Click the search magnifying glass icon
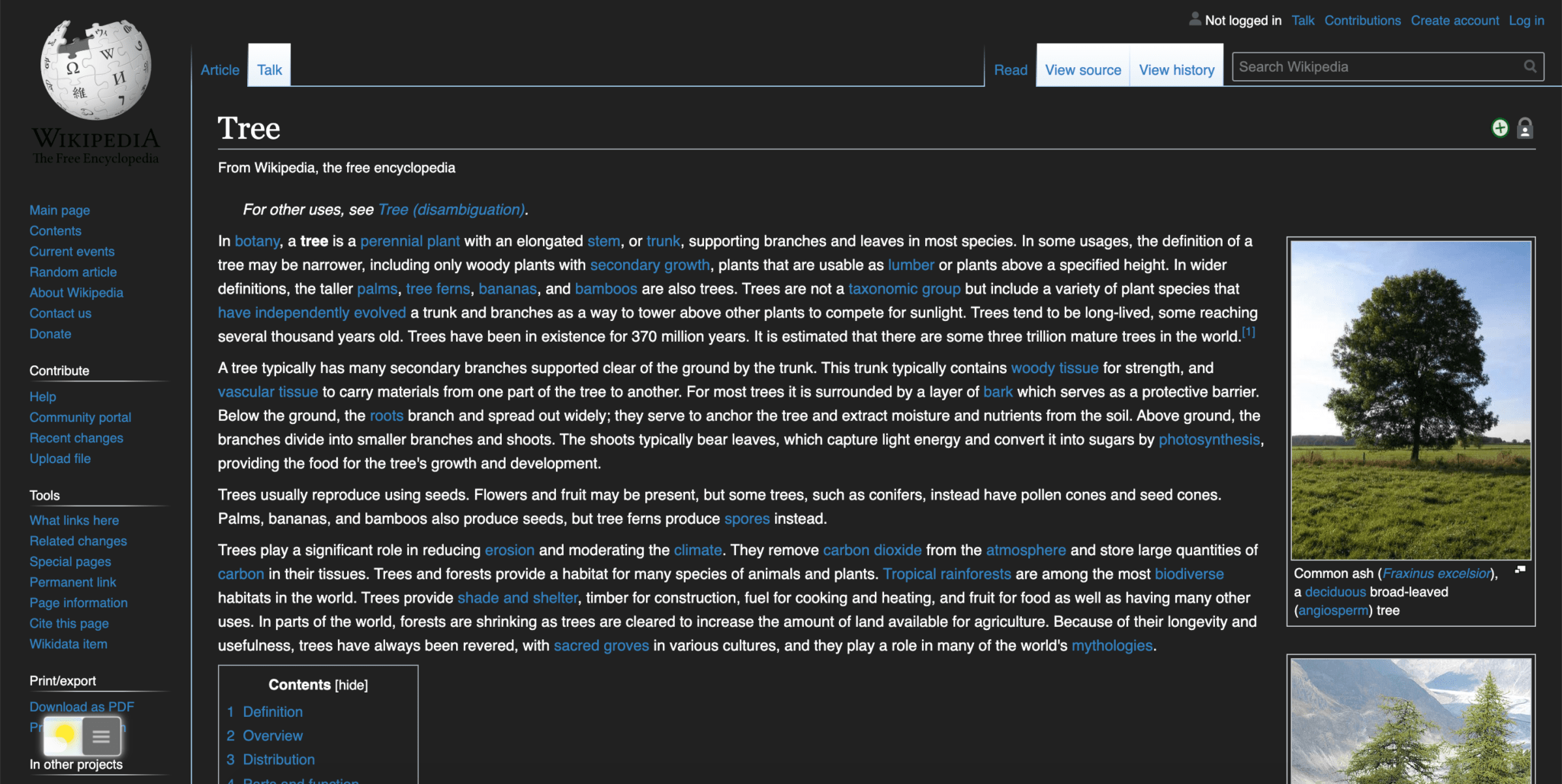 (x=1531, y=66)
